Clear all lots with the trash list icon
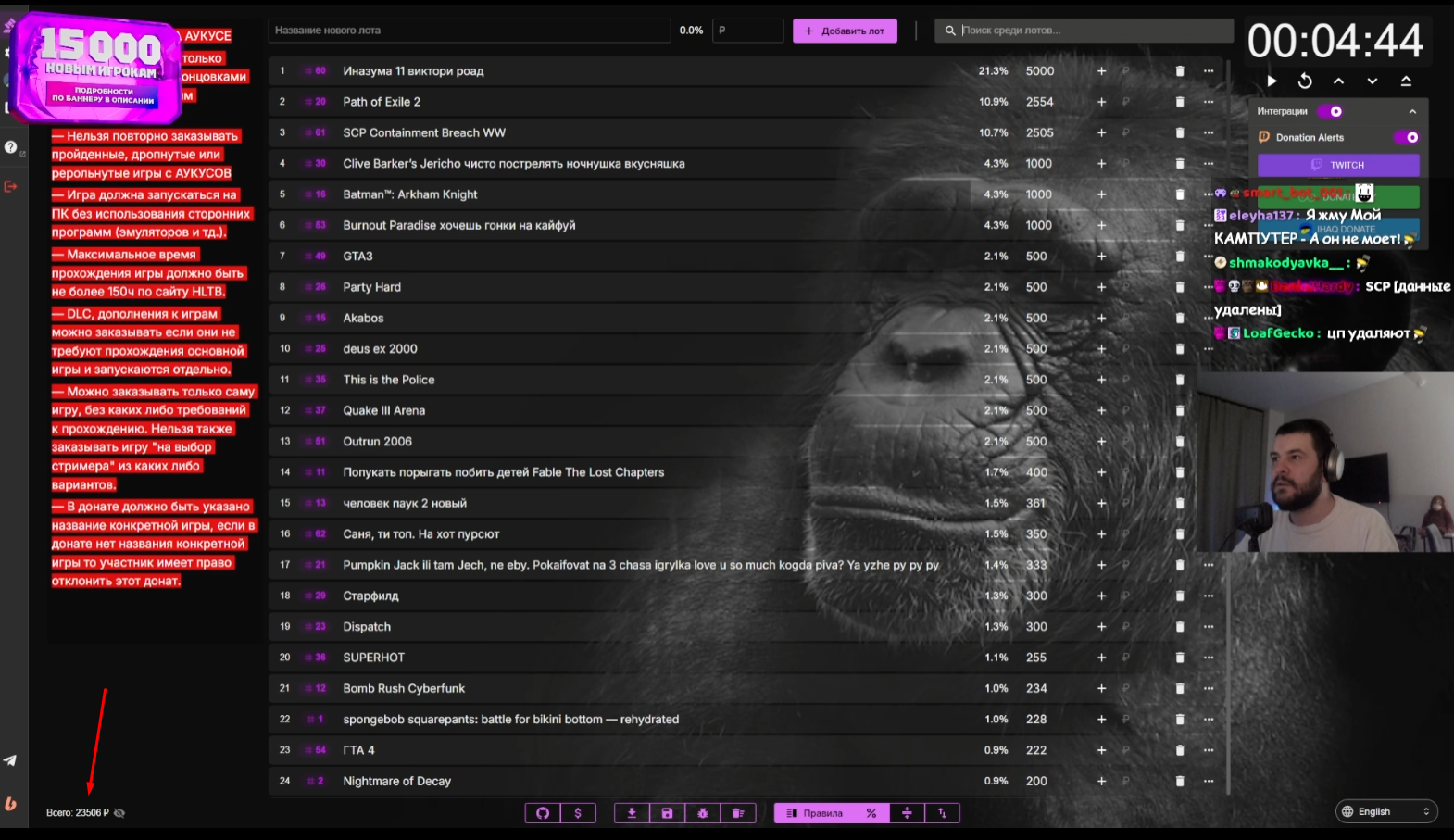Image resolution: width=1454 pixels, height=840 pixels. coord(738,813)
